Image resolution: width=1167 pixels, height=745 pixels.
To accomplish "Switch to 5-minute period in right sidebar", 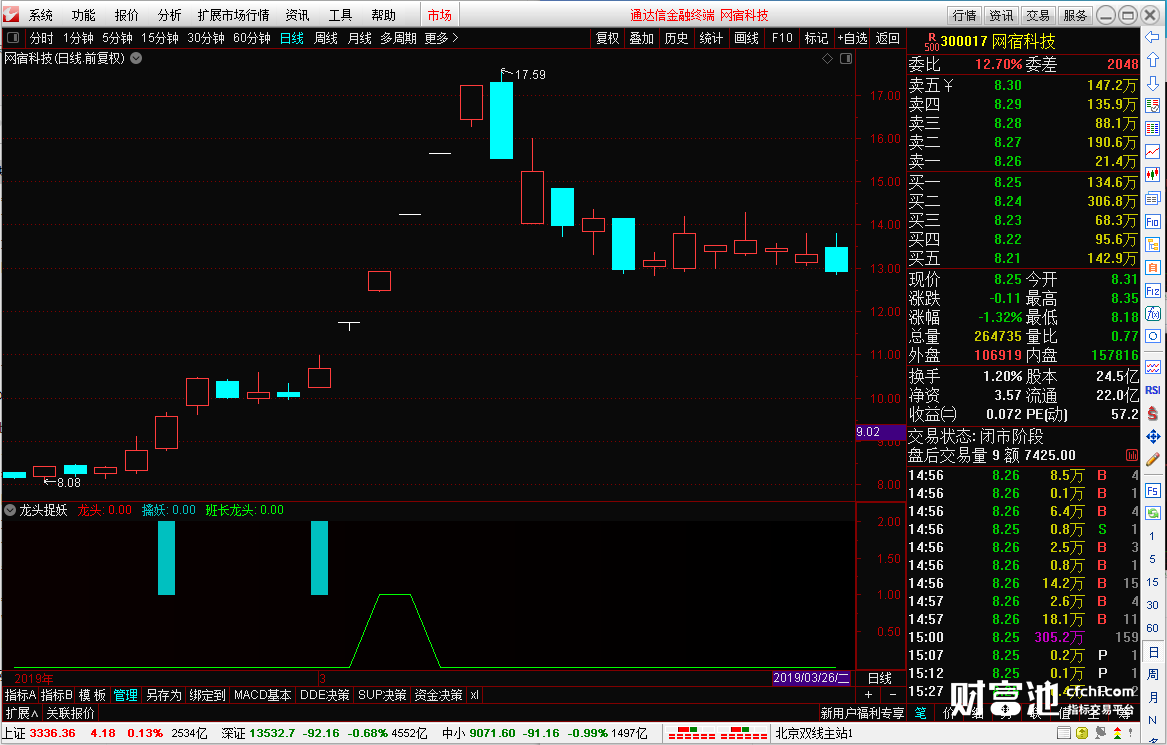I will tap(1152, 559).
